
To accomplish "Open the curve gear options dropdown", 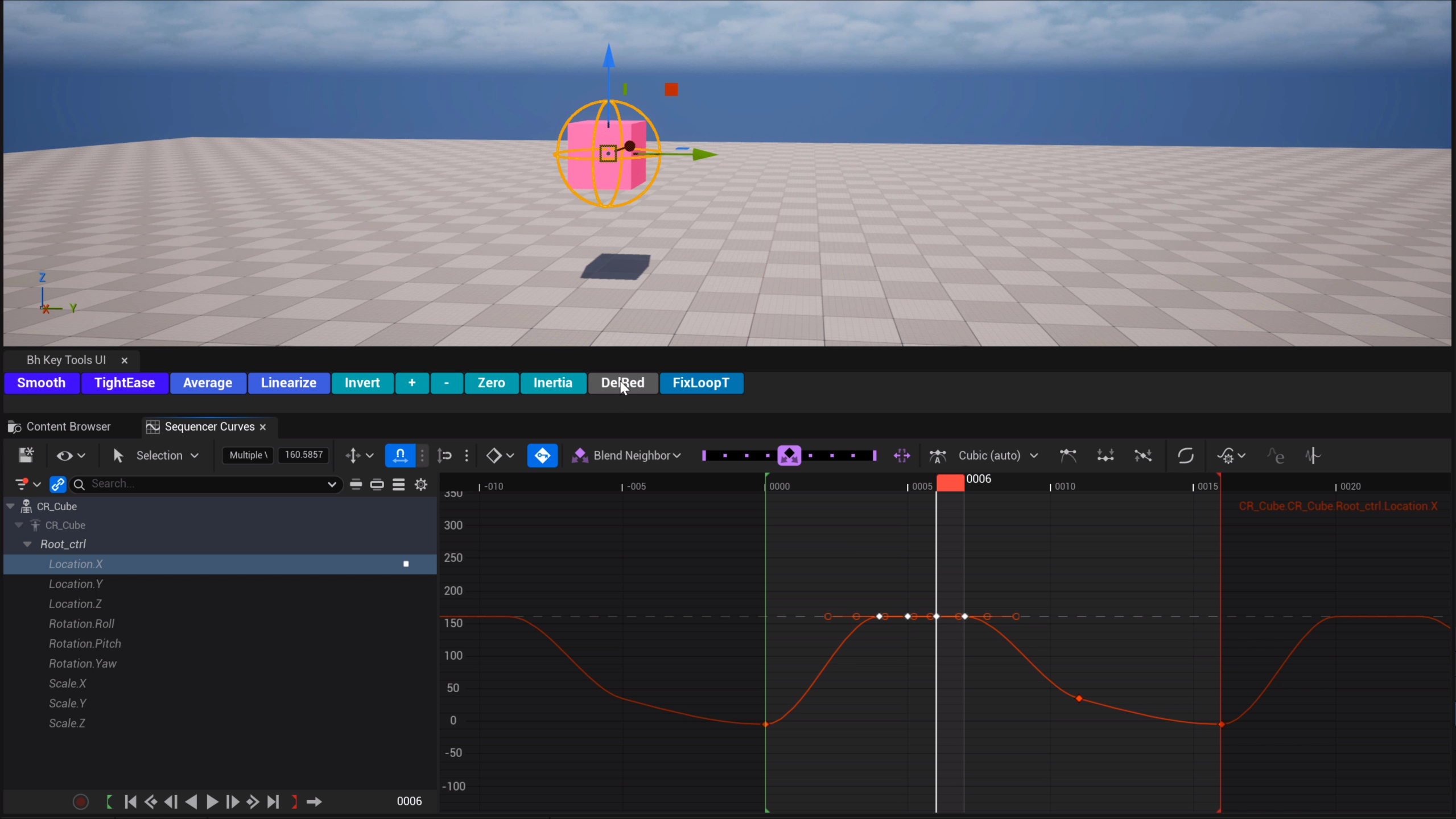I will (1231, 456).
